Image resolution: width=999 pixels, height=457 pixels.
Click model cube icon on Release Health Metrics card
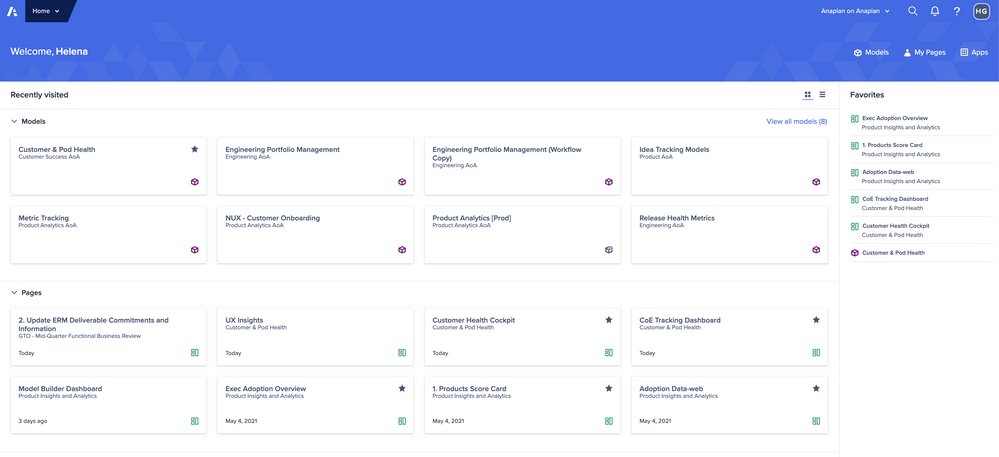click(816, 250)
